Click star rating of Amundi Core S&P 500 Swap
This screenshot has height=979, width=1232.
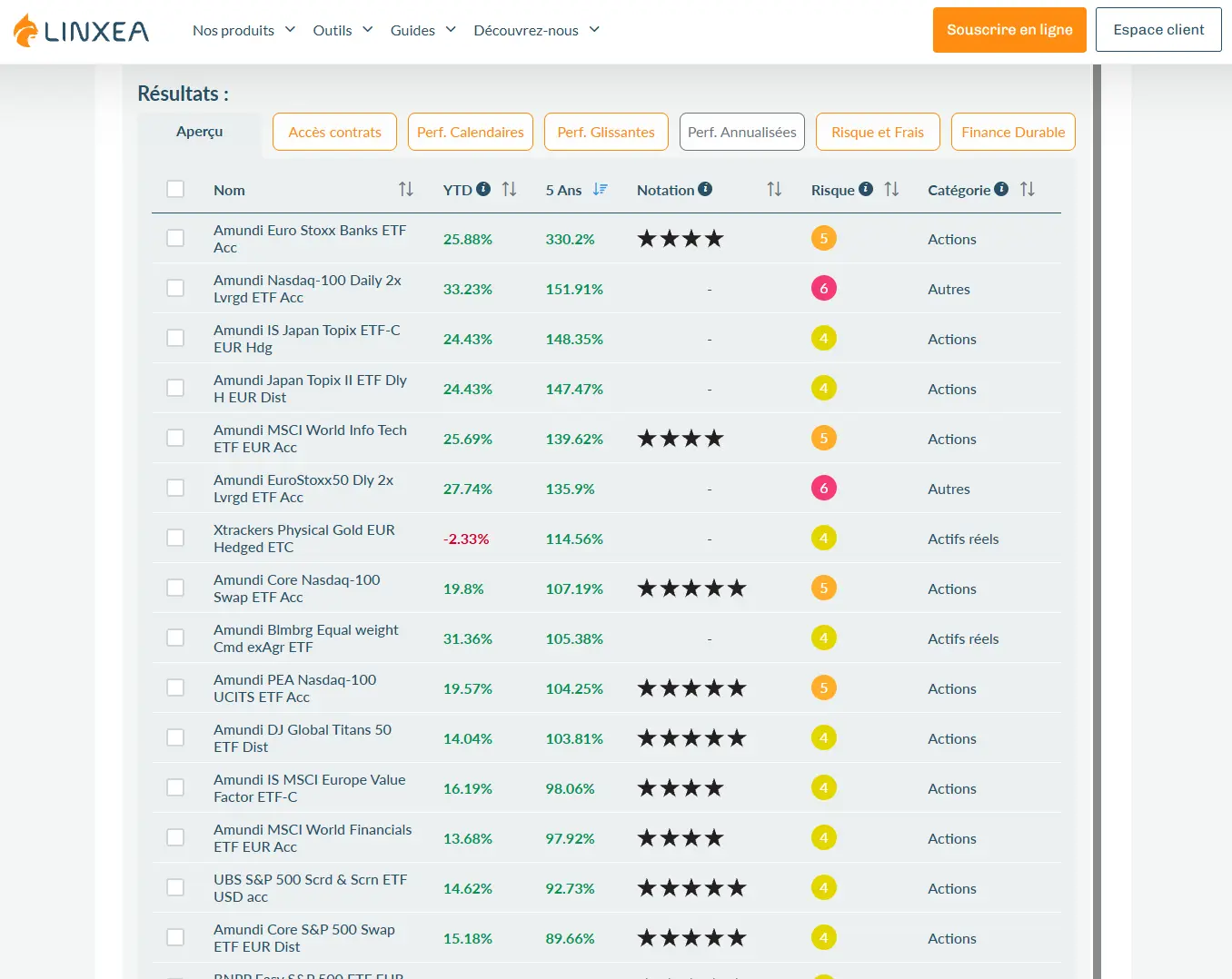[691, 938]
